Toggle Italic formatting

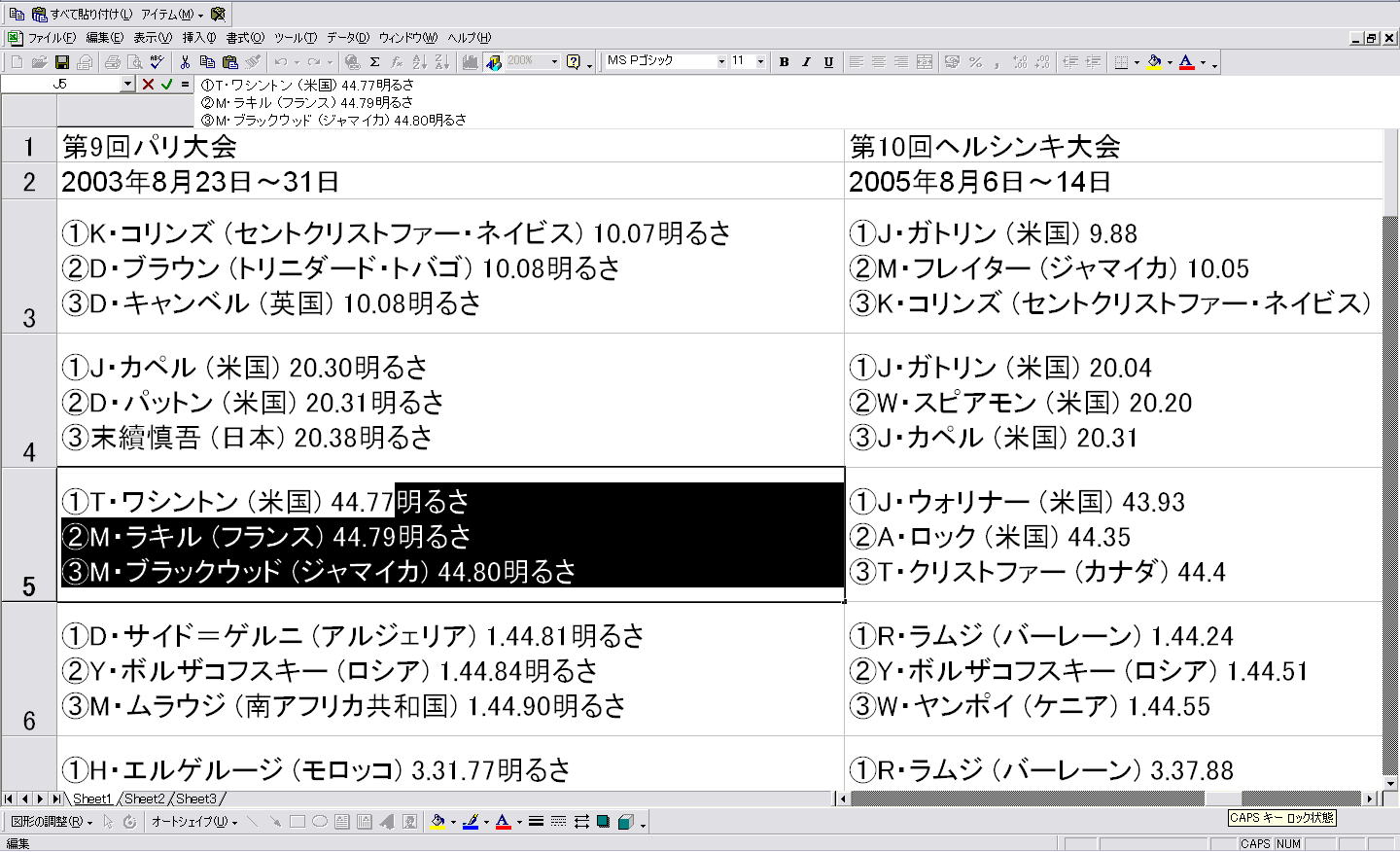click(x=806, y=62)
